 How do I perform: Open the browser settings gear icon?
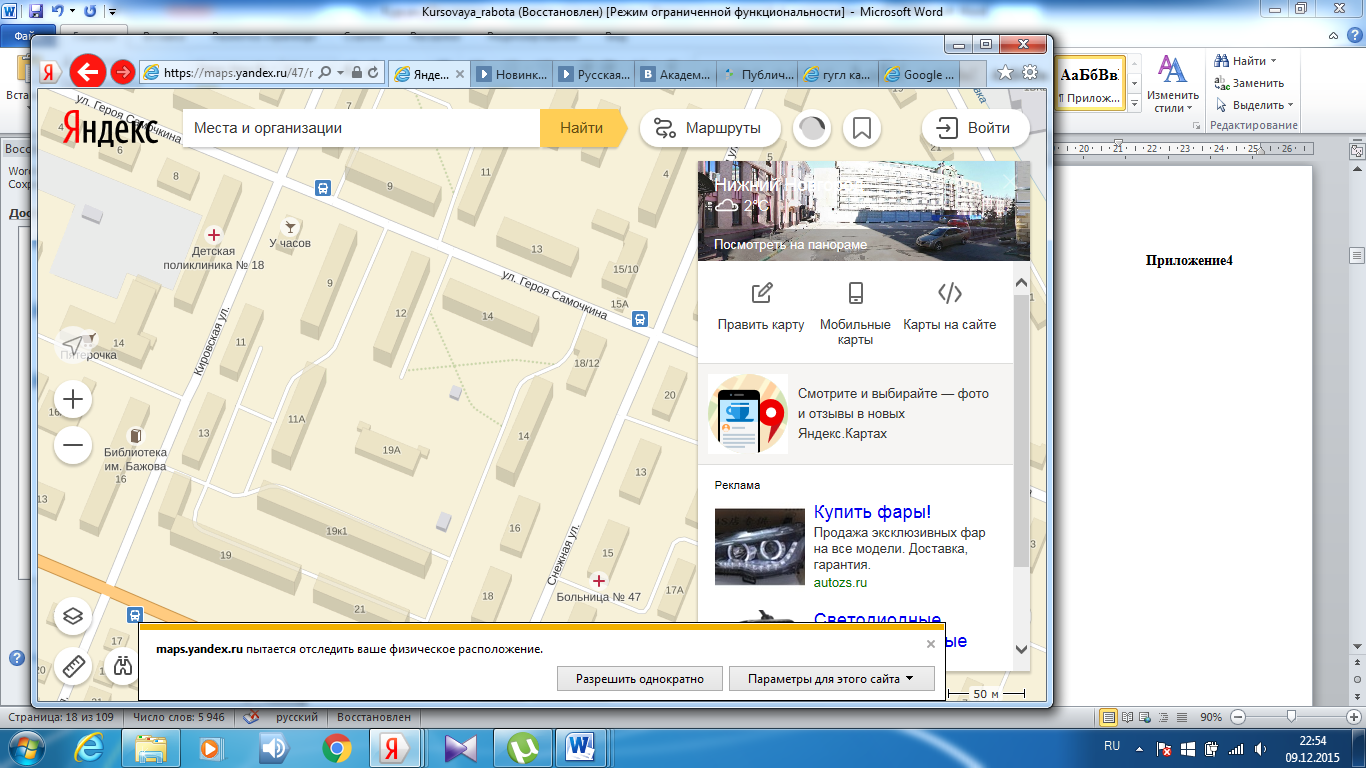[x=1029, y=73]
